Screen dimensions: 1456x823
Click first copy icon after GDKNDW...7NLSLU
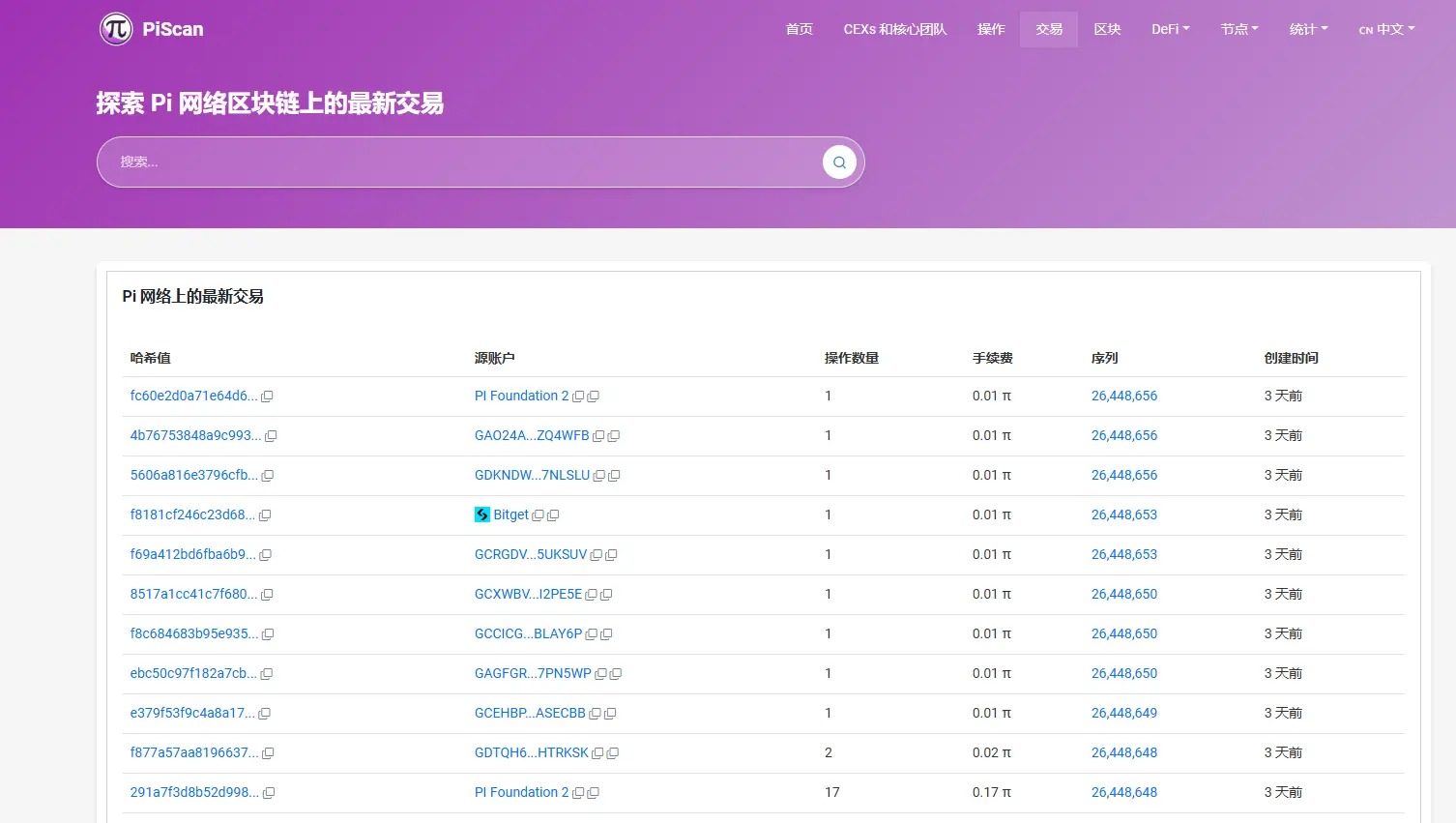pyautogui.click(x=599, y=476)
